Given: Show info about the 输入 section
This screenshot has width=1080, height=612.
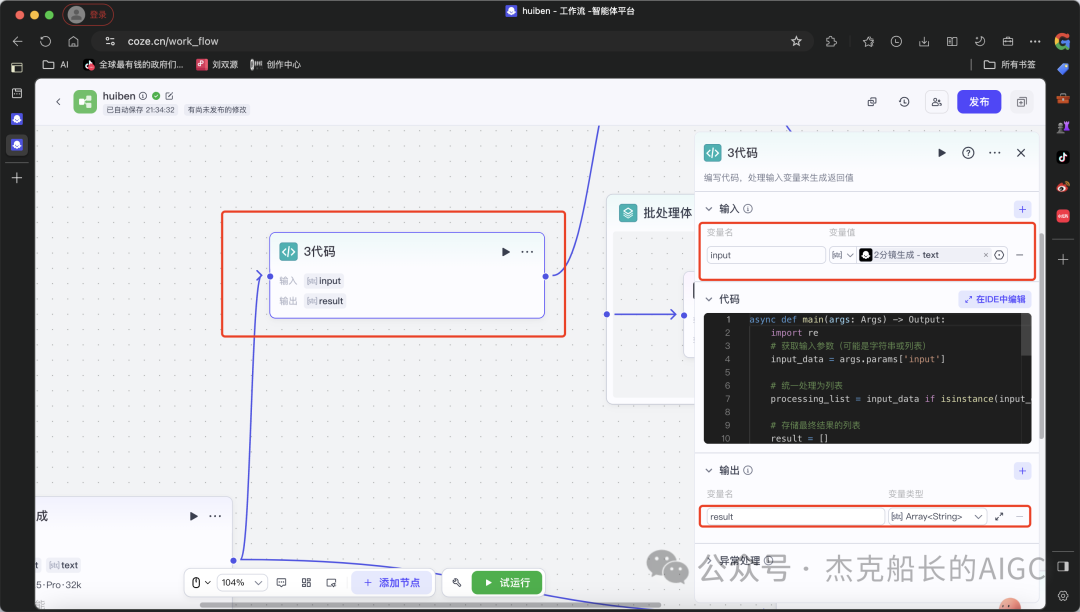Looking at the screenshot, I should [x=748, y=209].
